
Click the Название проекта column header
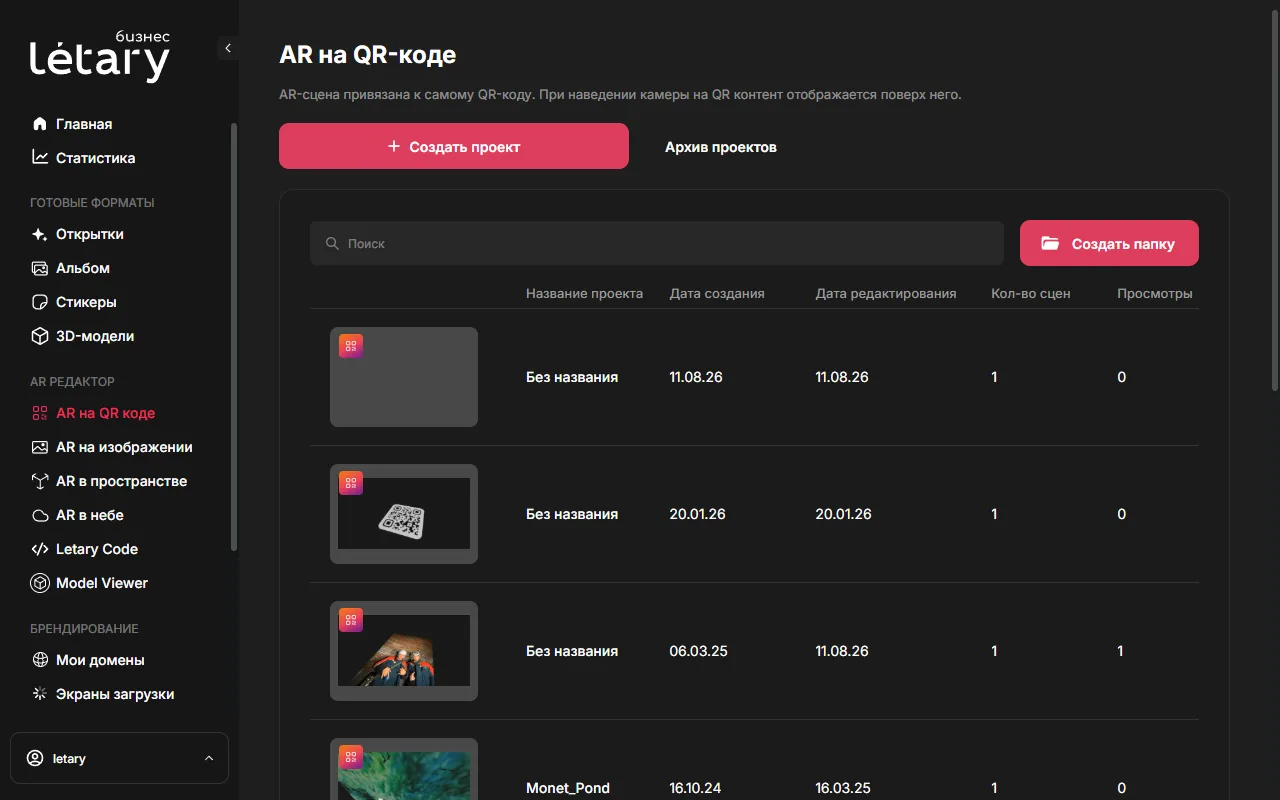coord(584,294)
